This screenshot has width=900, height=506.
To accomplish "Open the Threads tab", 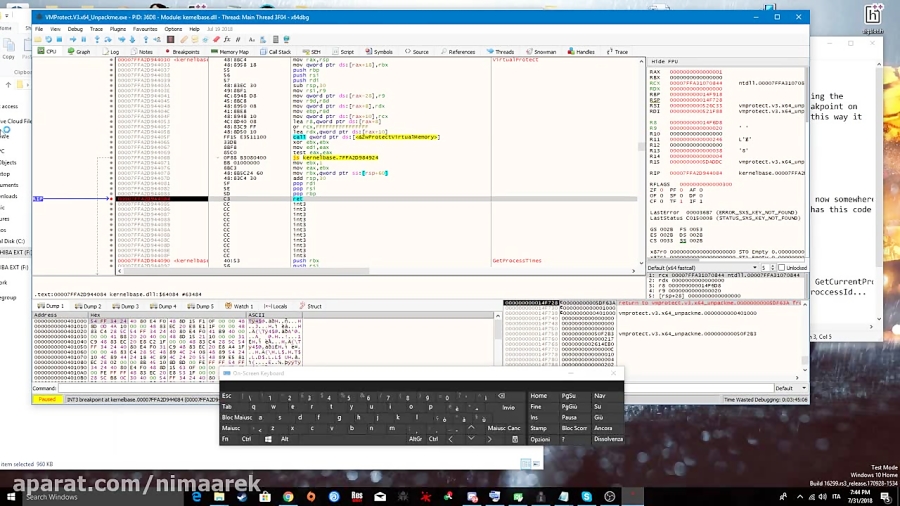I will [501, 52].
